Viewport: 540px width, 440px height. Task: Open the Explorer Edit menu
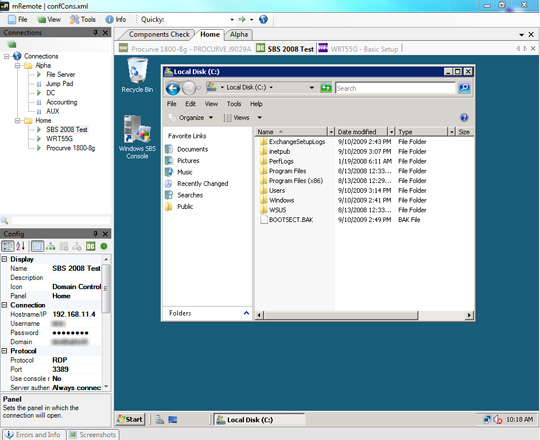(190, 104)
